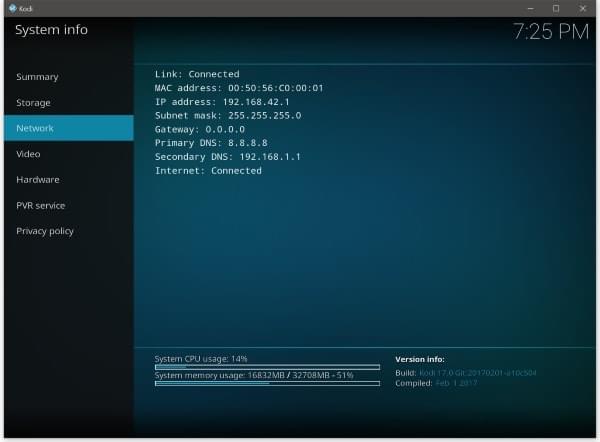Click the MAC address line
Image resolution: width=600 pixels, height=442 pixels.
coord(238,88)
